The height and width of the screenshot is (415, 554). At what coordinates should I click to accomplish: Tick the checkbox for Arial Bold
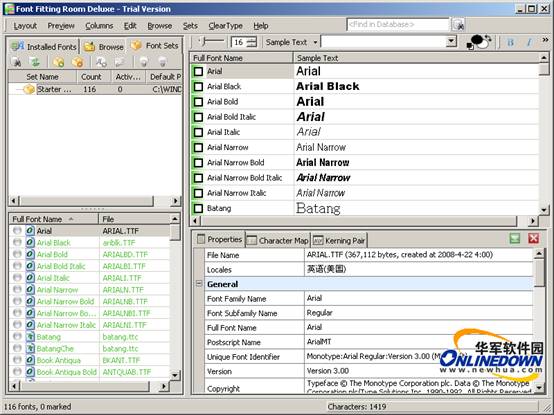199,102
